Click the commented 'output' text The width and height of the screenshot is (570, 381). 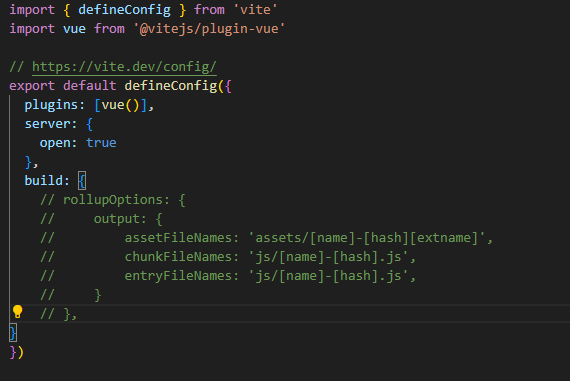(116, 219)
